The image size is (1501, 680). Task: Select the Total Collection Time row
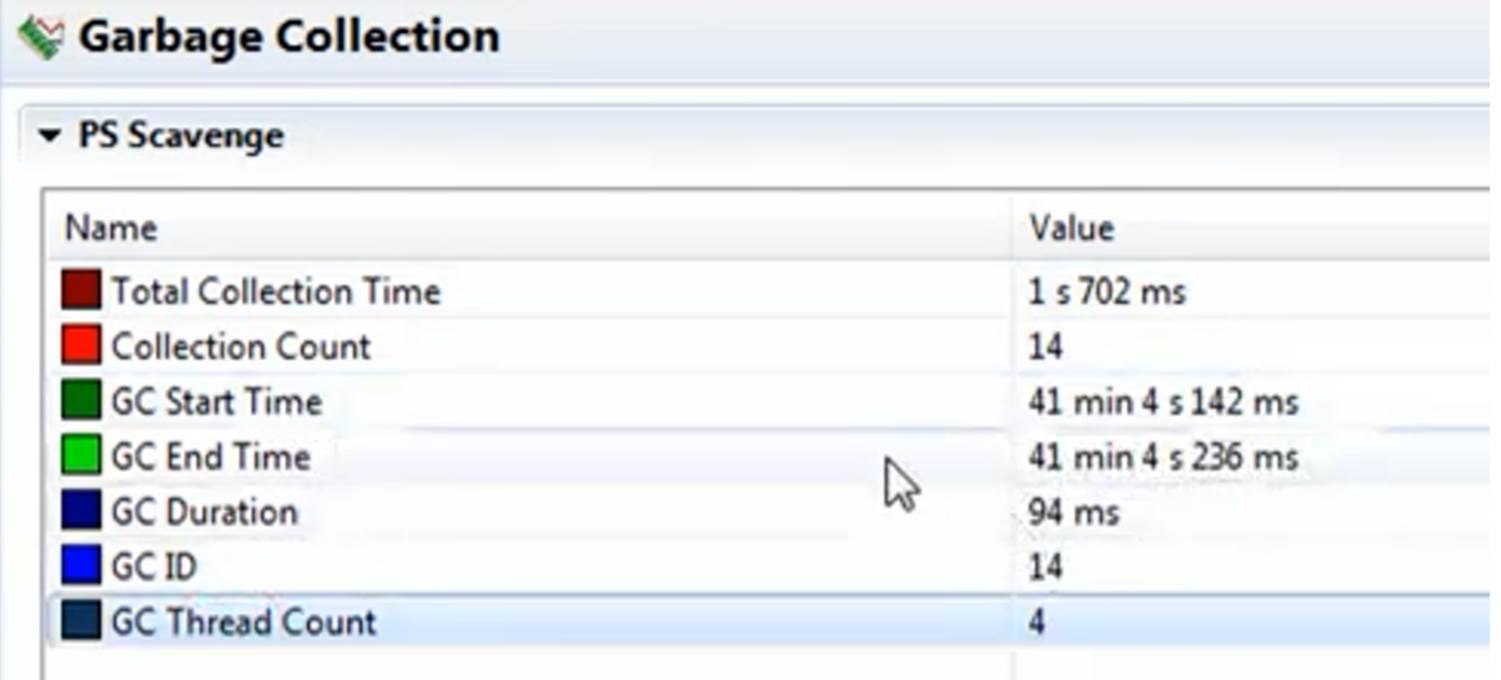pos(275,292)
